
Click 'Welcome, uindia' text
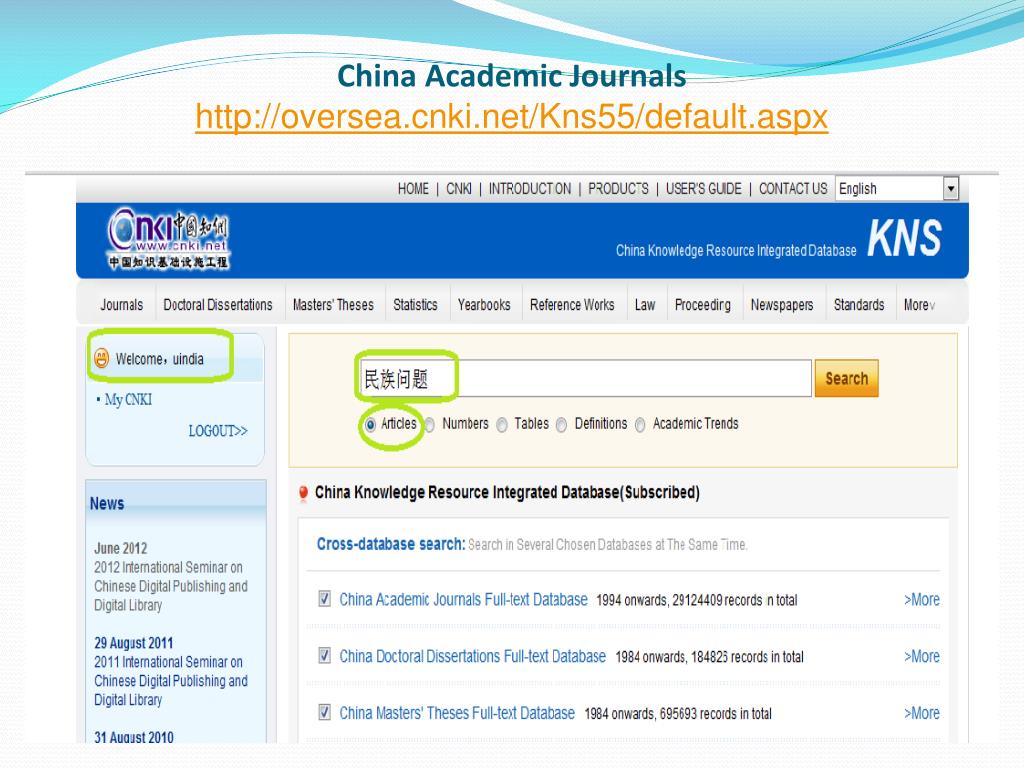(159, 359)
